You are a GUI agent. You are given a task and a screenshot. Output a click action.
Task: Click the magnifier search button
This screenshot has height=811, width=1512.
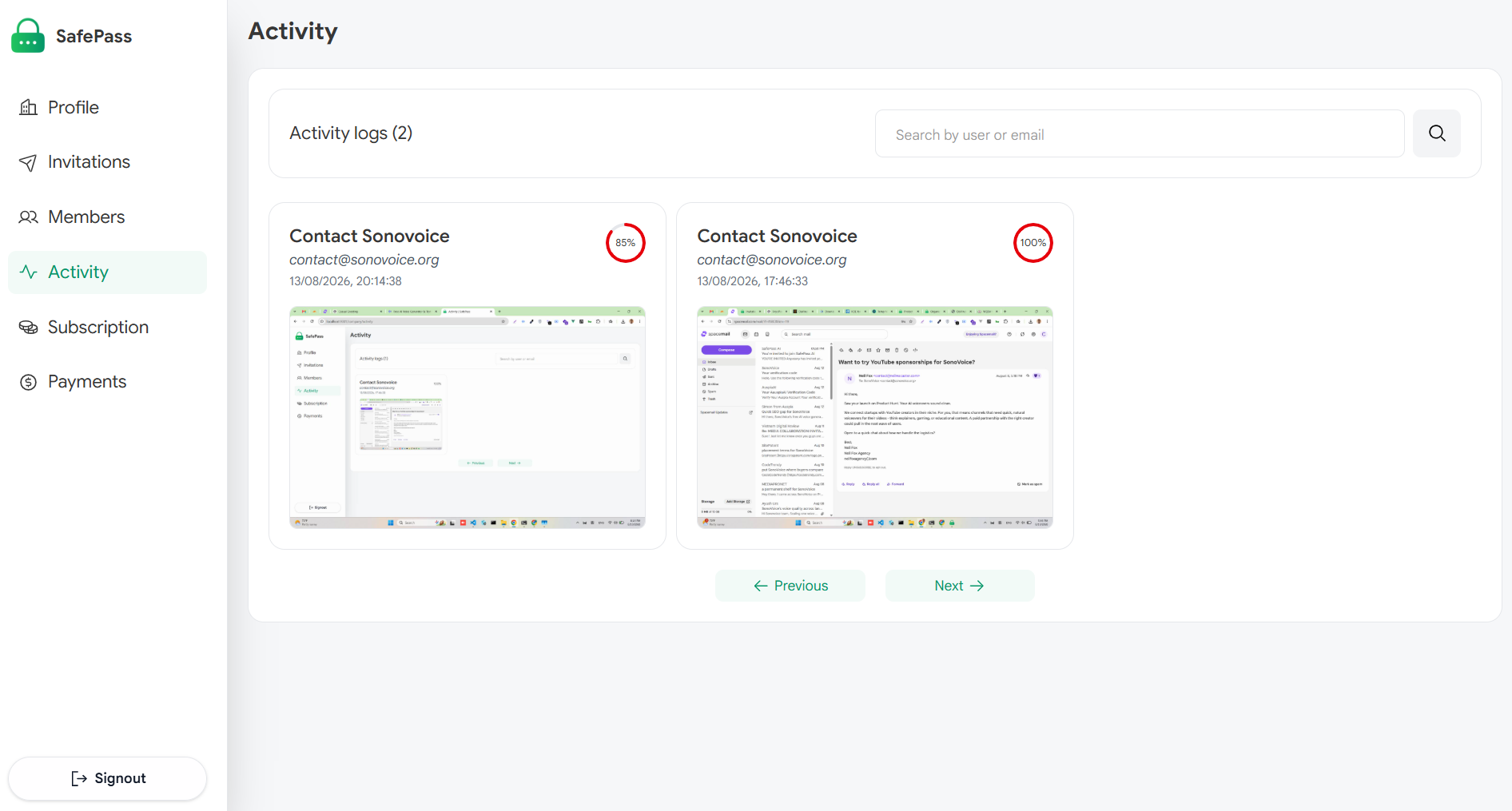(1437, 133)
